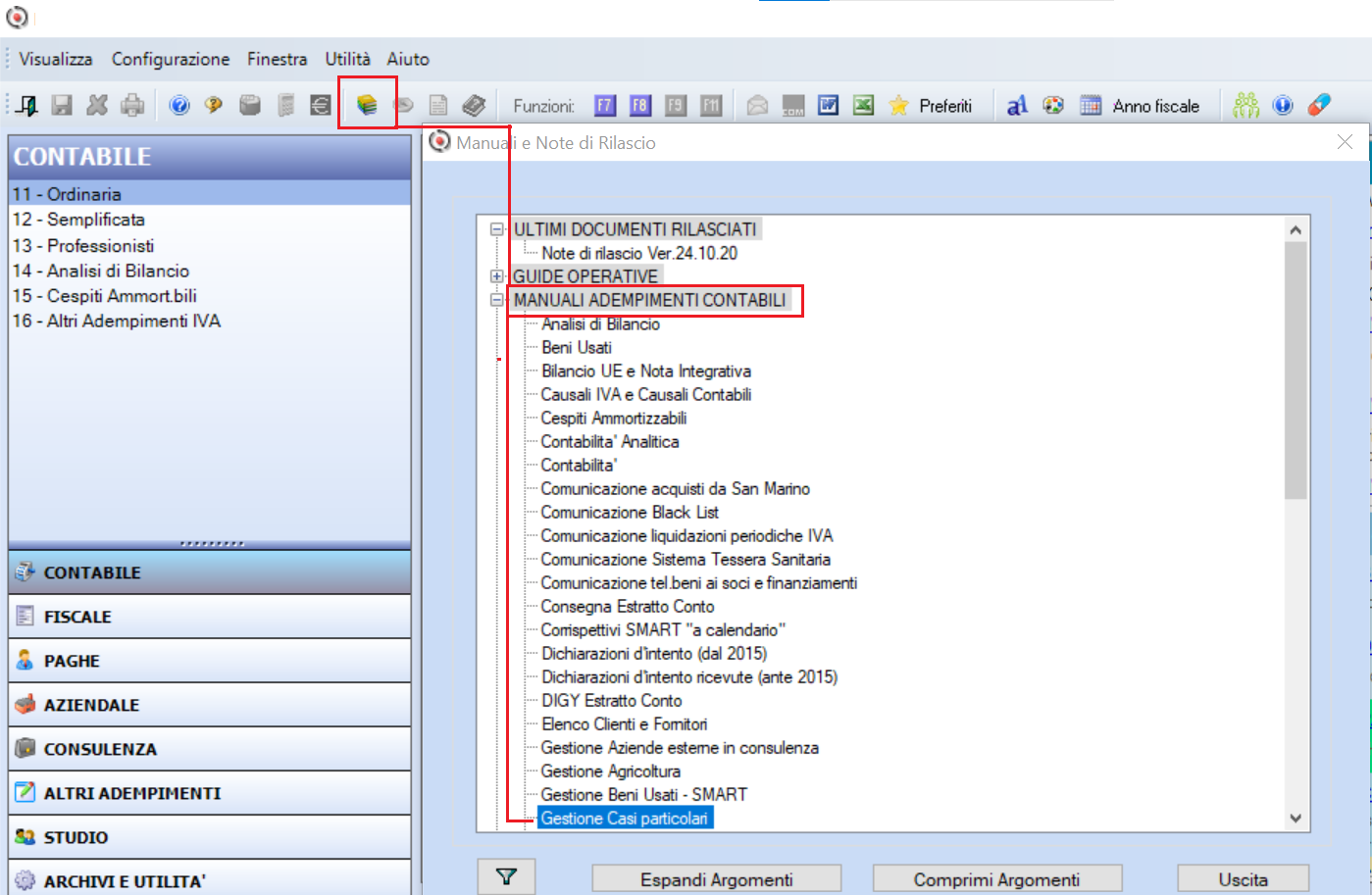
Task: Click the blue exclamation info icon
Action: (x=1283, y=105)
